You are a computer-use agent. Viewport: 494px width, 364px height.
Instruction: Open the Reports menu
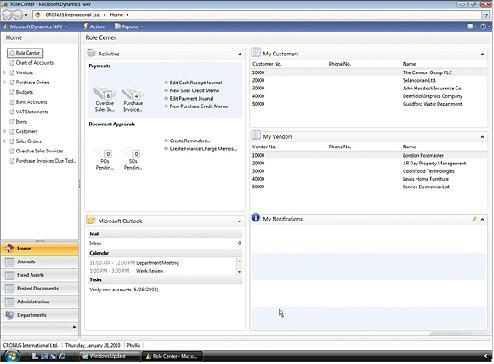click(129, 27)
